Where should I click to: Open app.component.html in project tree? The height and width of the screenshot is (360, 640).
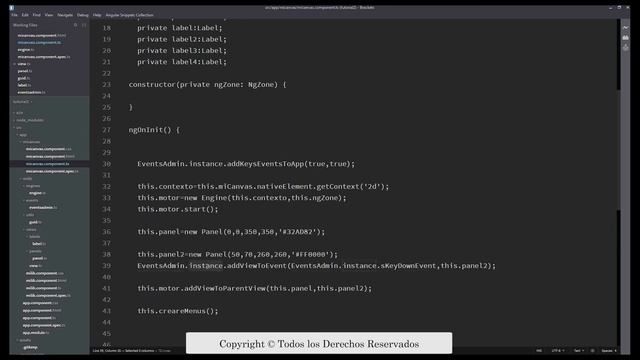[x=42, y=311]
